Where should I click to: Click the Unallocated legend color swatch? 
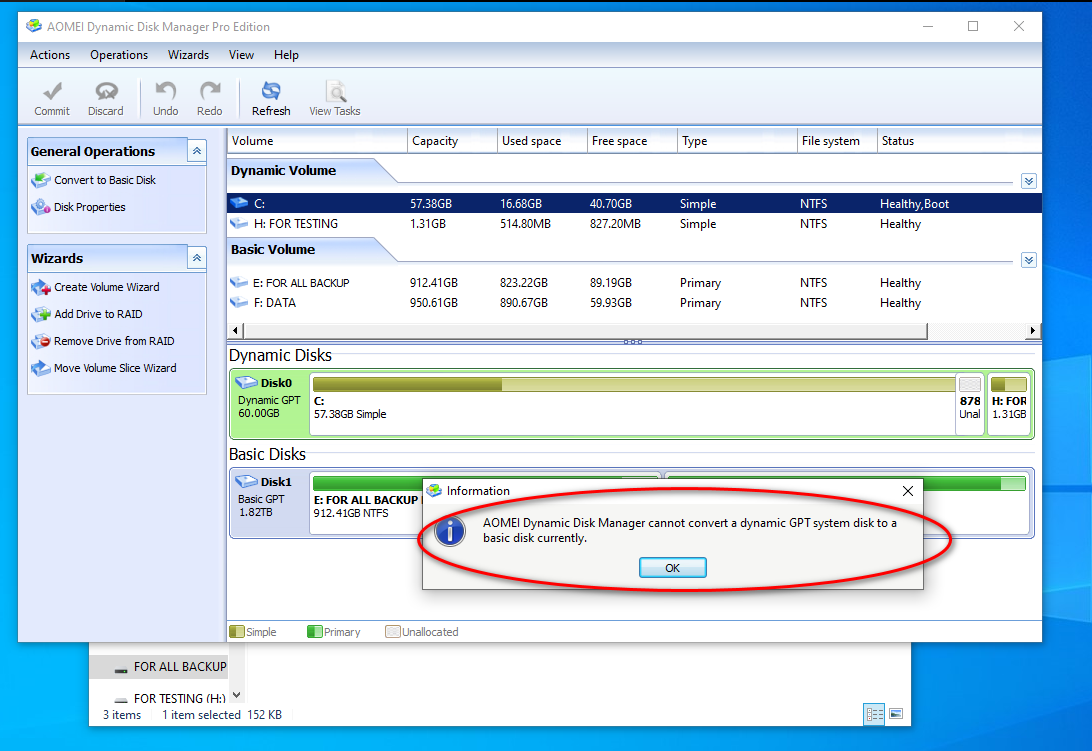tap(393, 632)
